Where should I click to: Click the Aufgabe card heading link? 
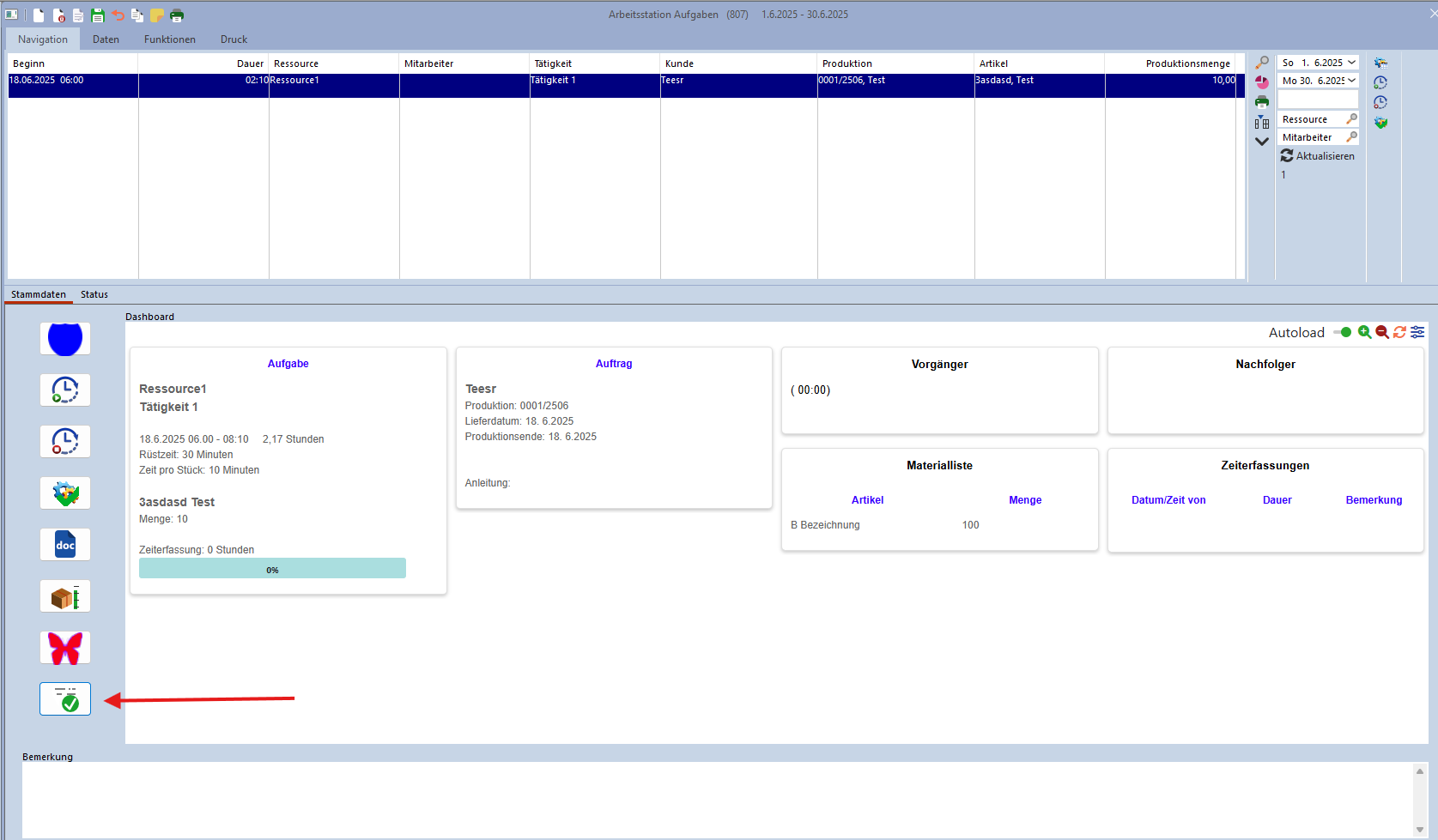pos(288,364)
